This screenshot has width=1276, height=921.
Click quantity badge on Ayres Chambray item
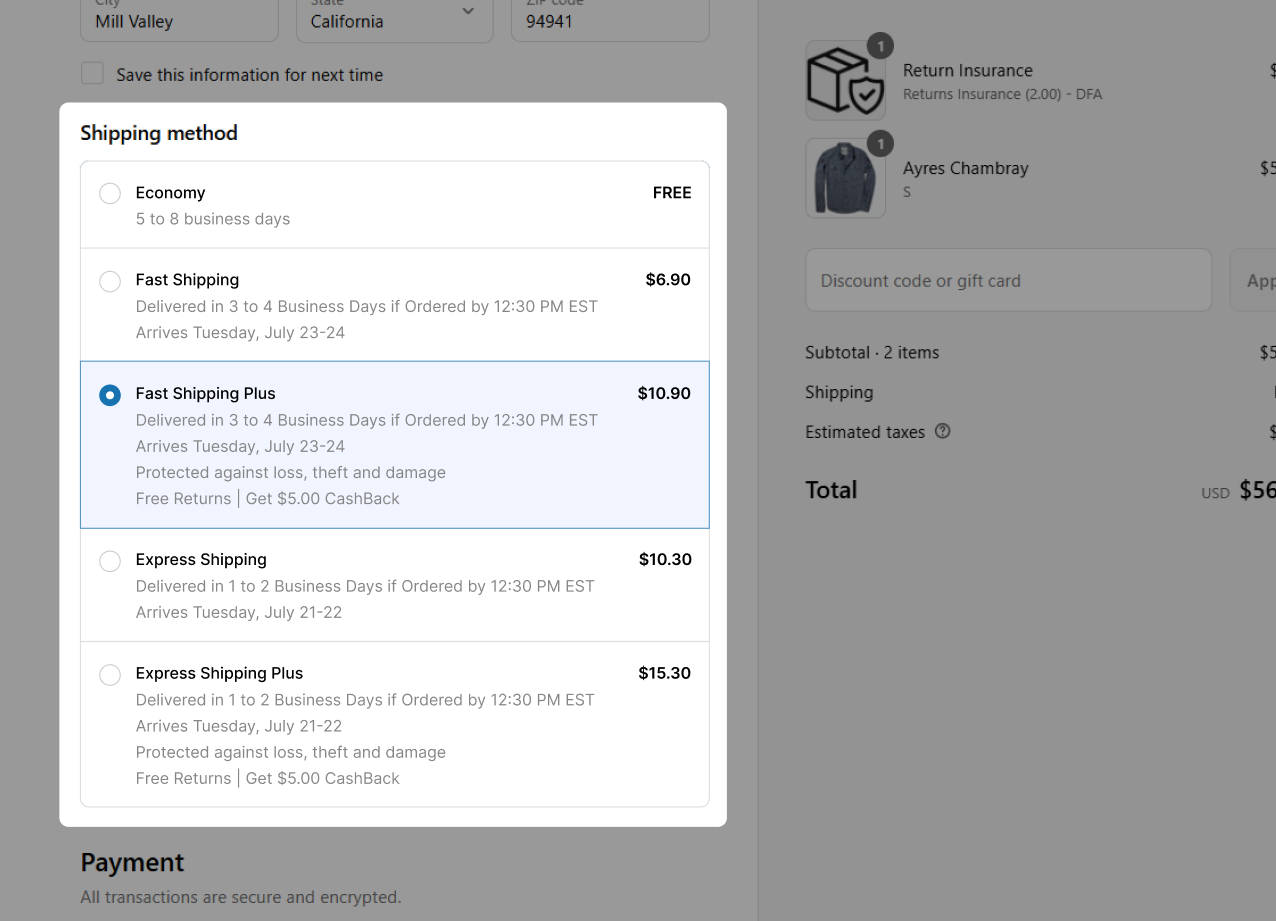pyautogui.click(x=880, y=144)
